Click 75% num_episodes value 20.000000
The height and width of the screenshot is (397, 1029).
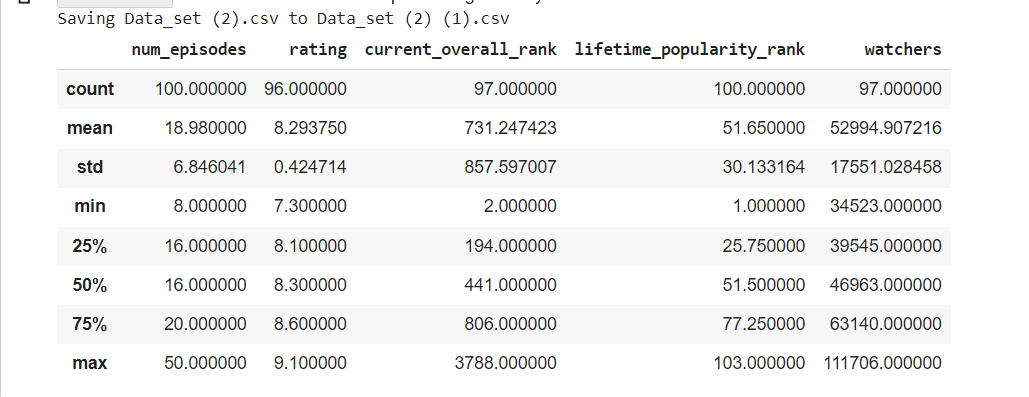[x=205, y=324]
